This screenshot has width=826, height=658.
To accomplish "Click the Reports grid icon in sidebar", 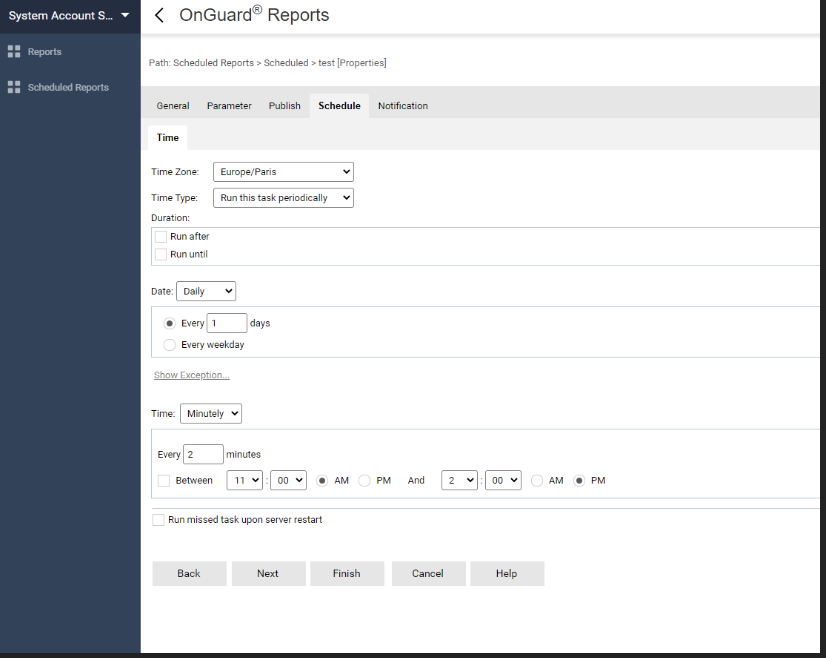I will [14, 51].
